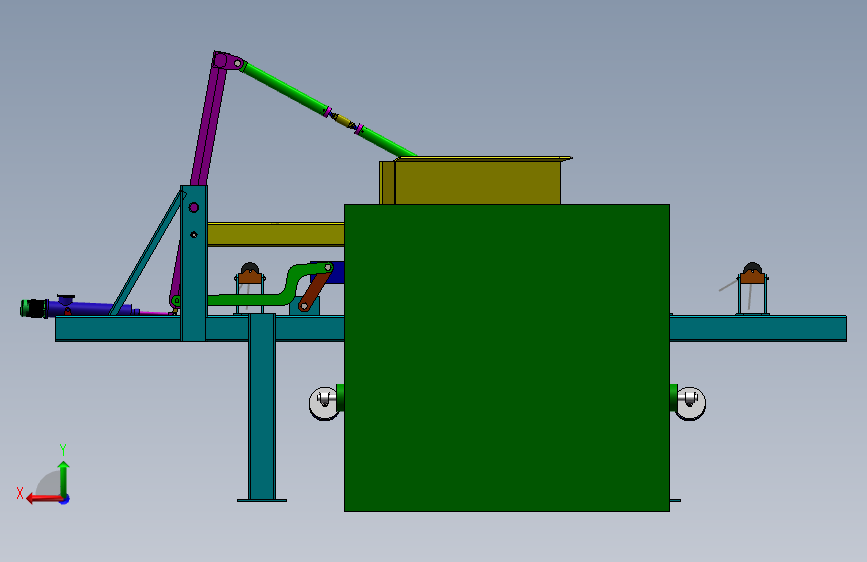This screenshot has height=562, width=867.
Task: Select the right teal frame rail
Action: 758,328
